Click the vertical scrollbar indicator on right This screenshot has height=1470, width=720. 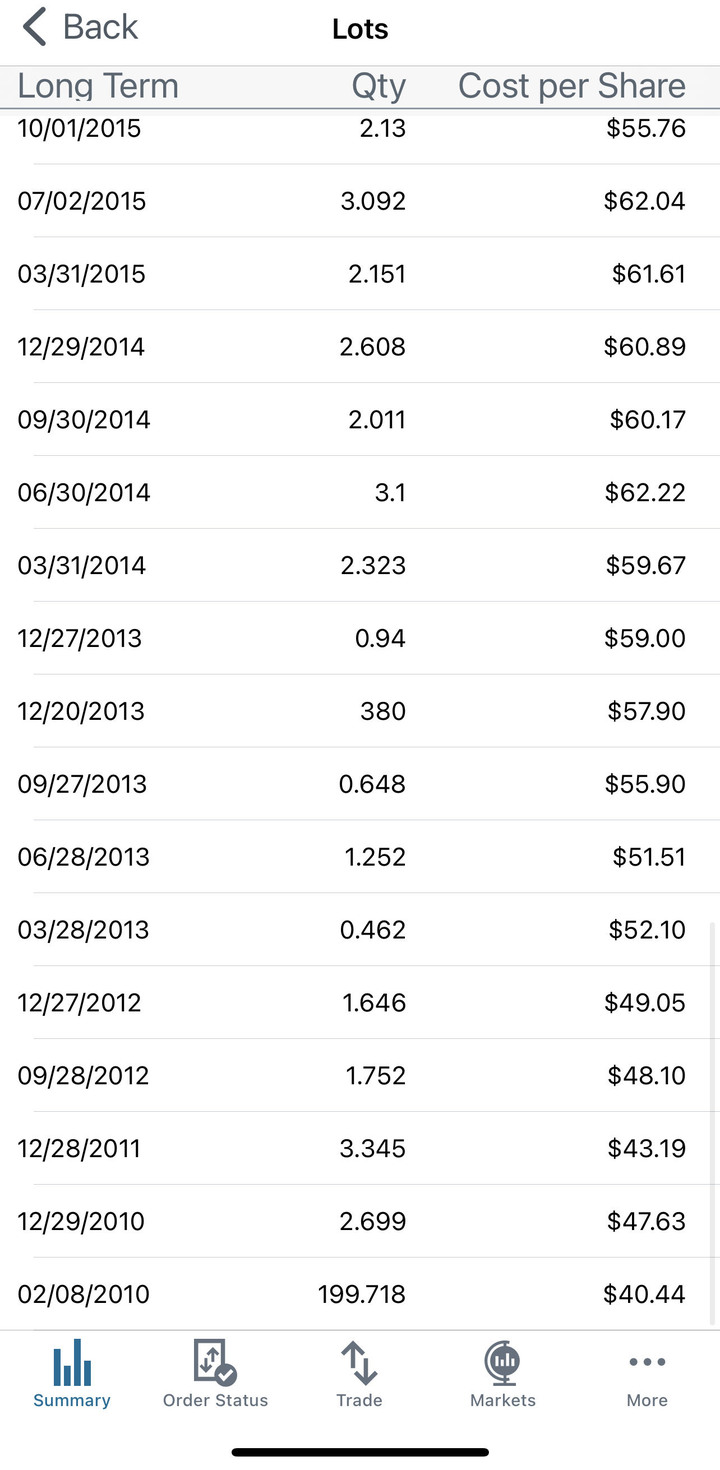(714, 1120)
